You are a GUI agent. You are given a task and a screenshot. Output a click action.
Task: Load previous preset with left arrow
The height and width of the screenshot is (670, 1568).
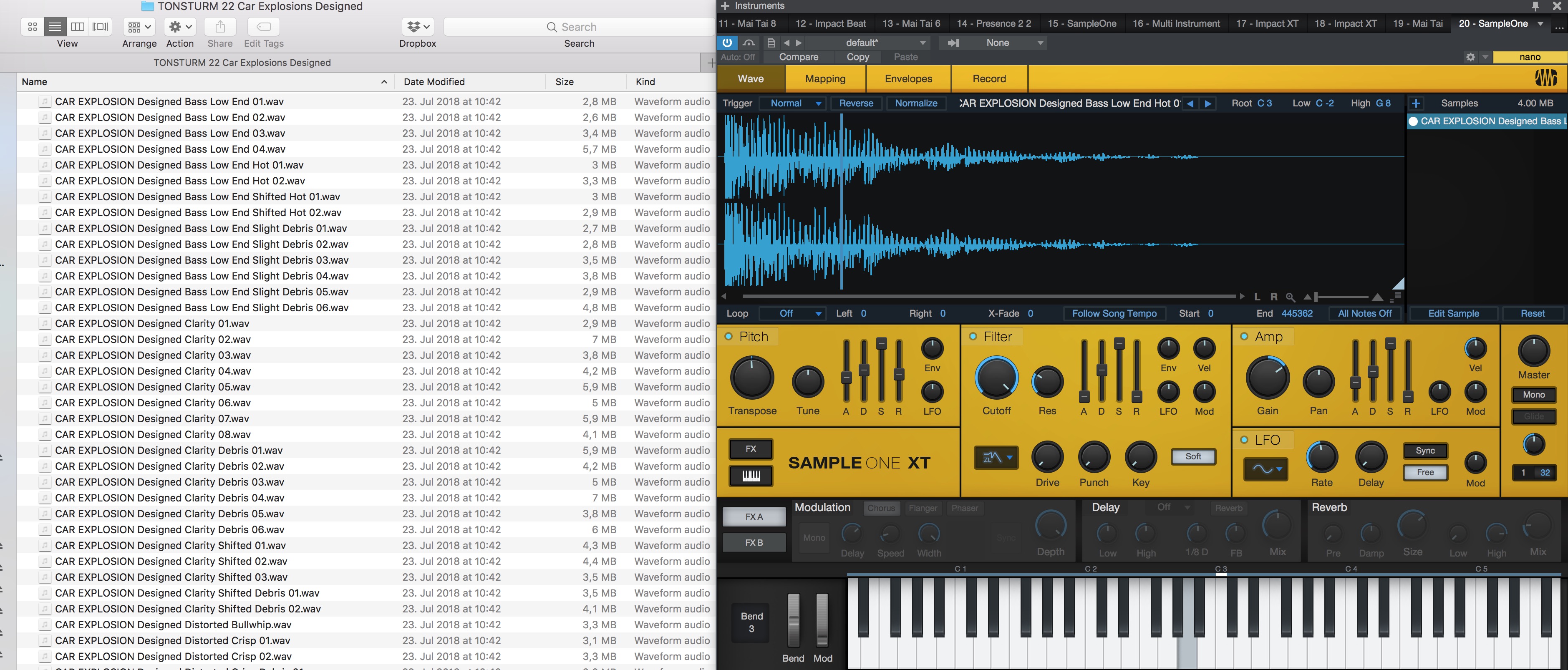coord(787,43)
